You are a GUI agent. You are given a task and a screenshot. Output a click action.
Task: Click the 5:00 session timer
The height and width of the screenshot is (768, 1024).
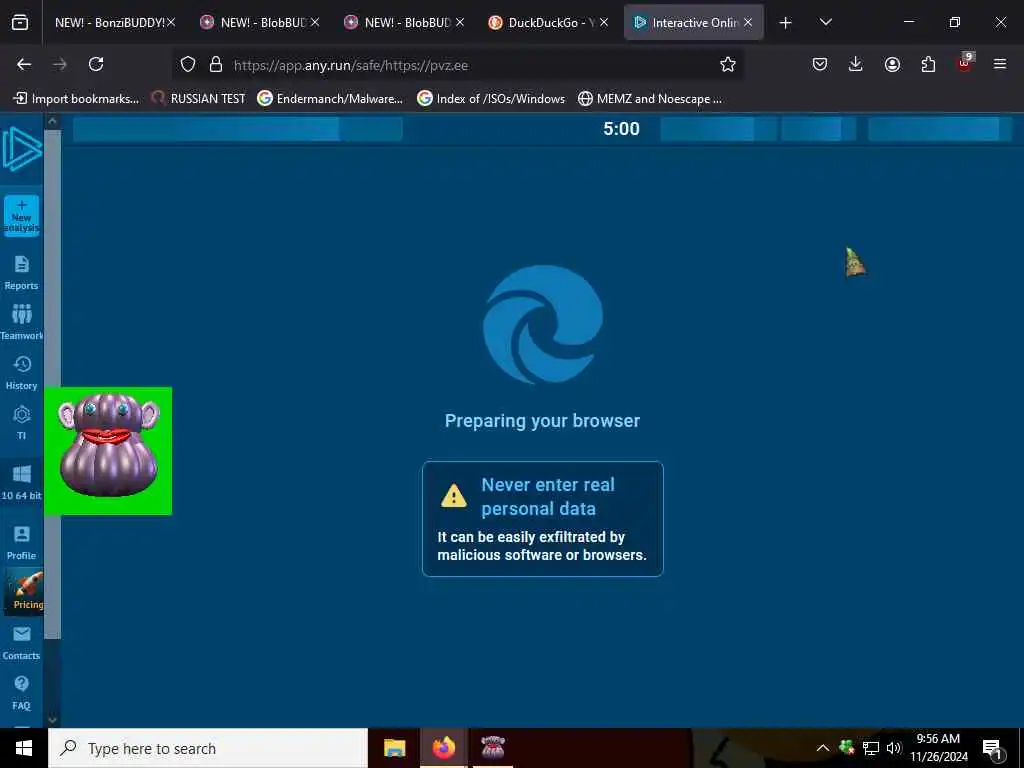[621, 129]
